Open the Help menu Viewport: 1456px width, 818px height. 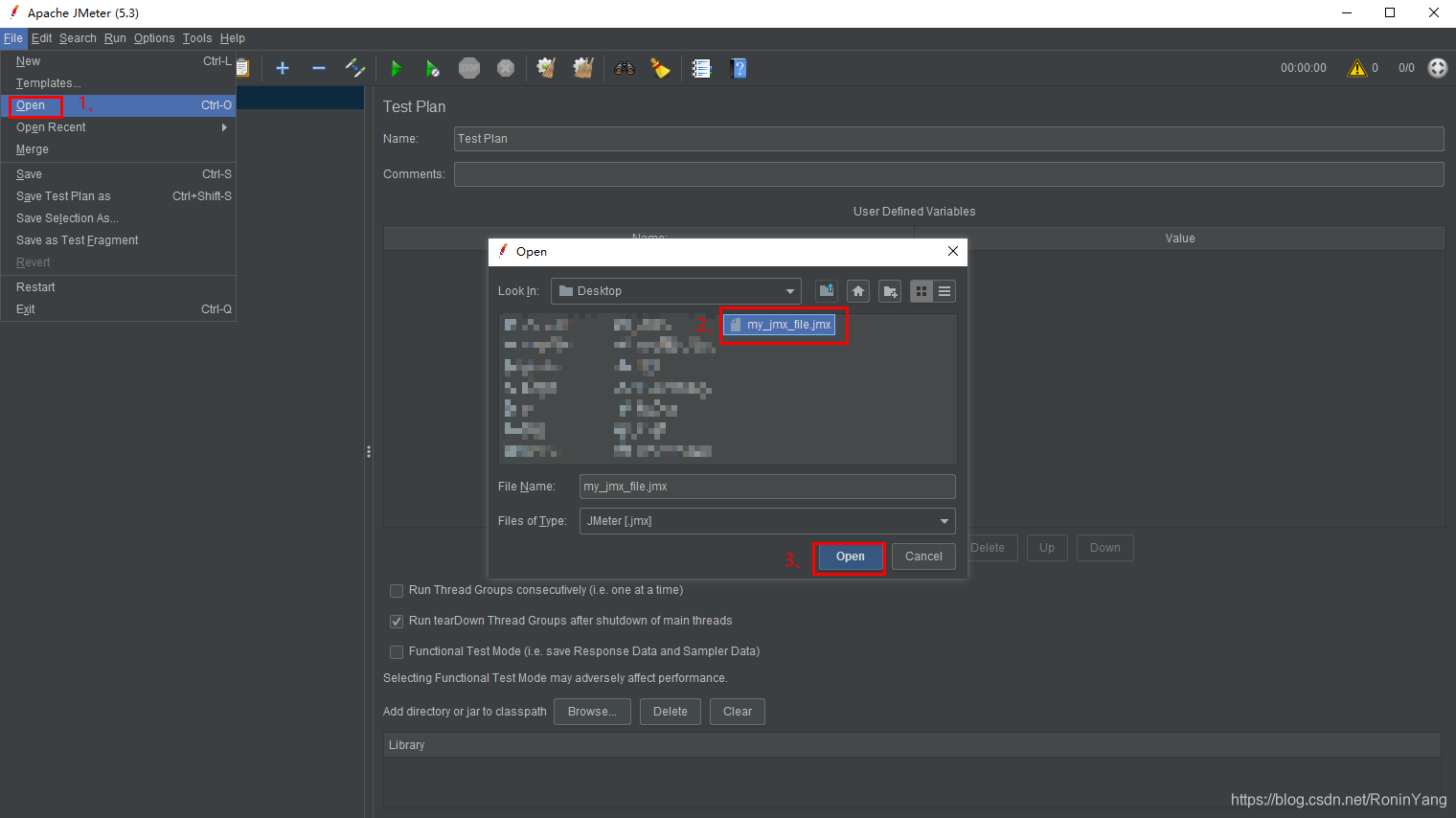233,38
